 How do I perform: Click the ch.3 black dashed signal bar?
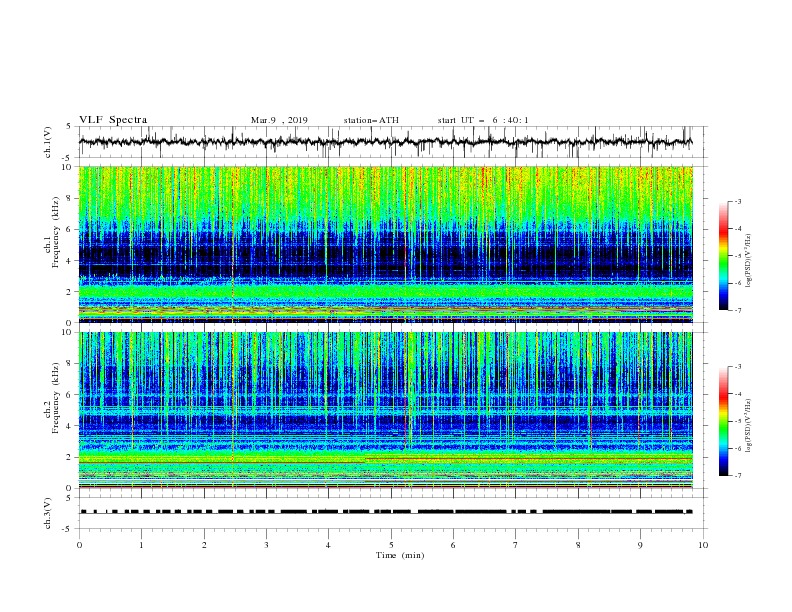[386, 512]
